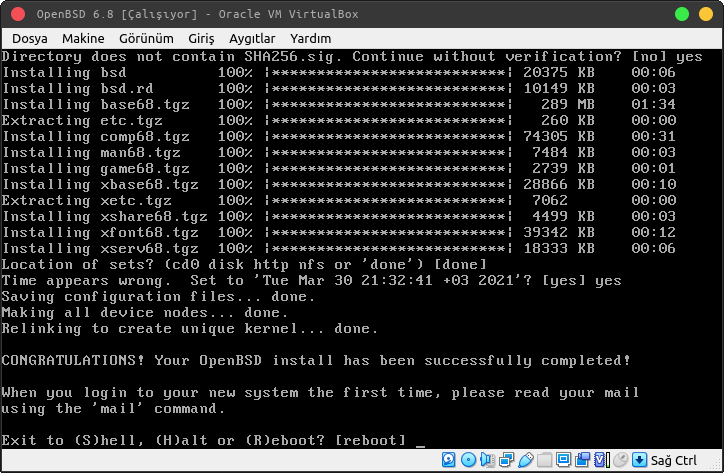
Task: Click the 'Installing comp68.tgz' line
Action: point(338,136)
